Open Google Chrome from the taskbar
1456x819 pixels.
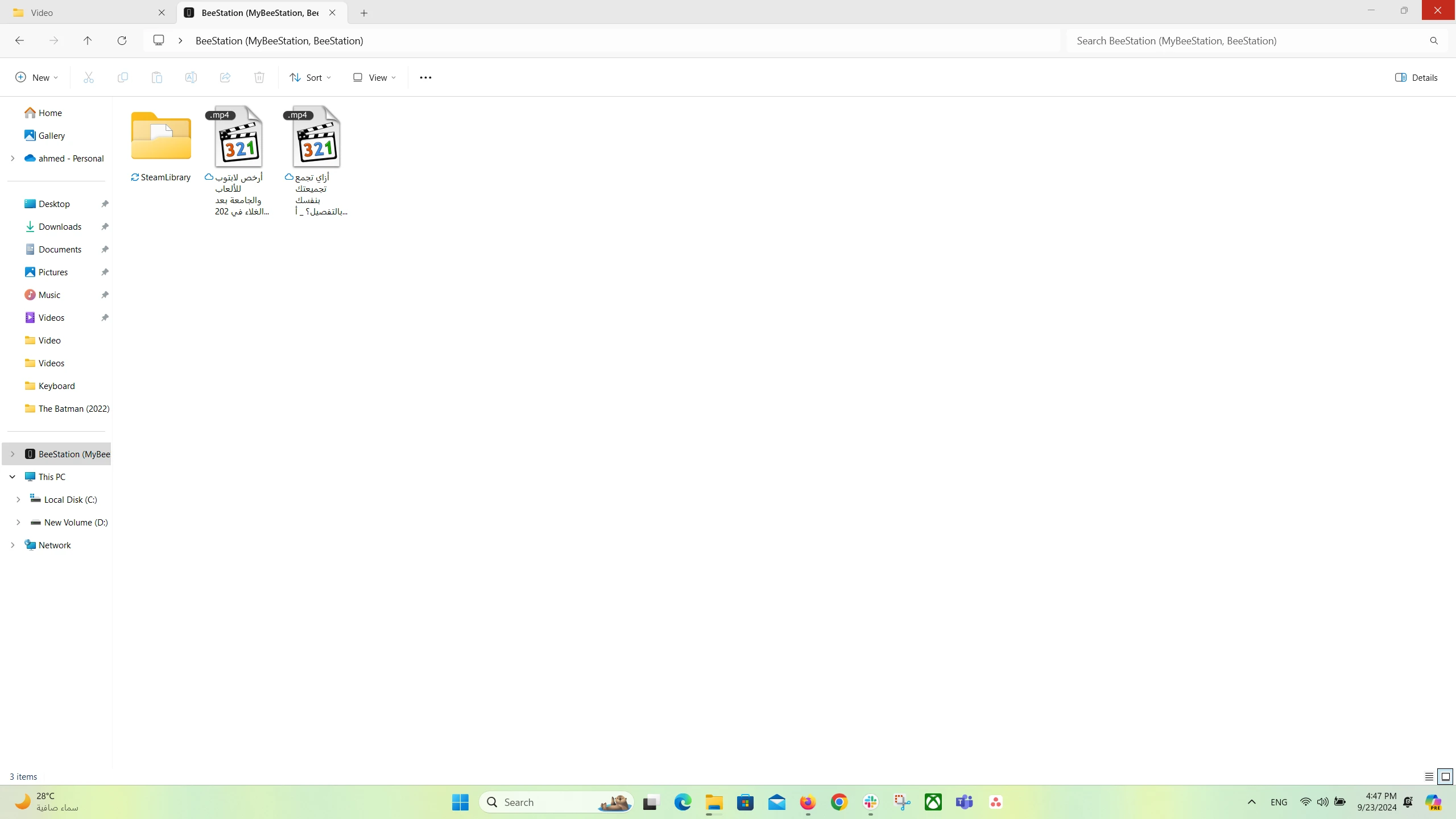click(839, 802)
